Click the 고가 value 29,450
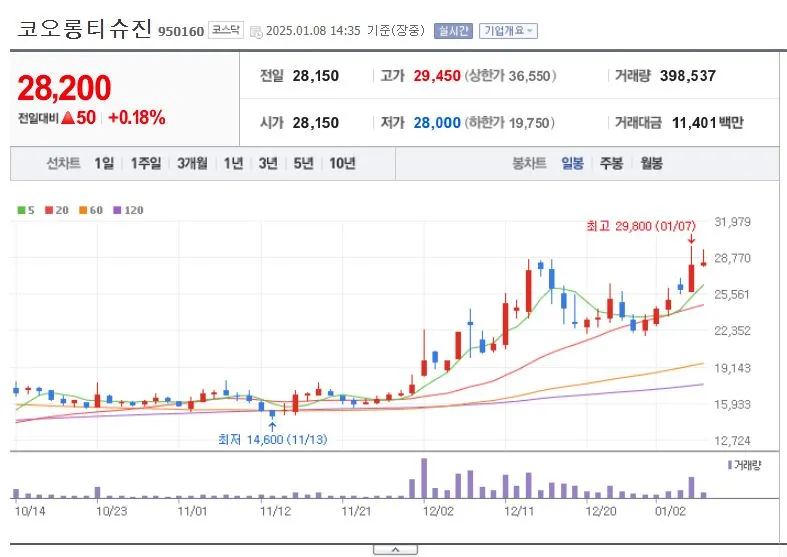 pos(437,76)
